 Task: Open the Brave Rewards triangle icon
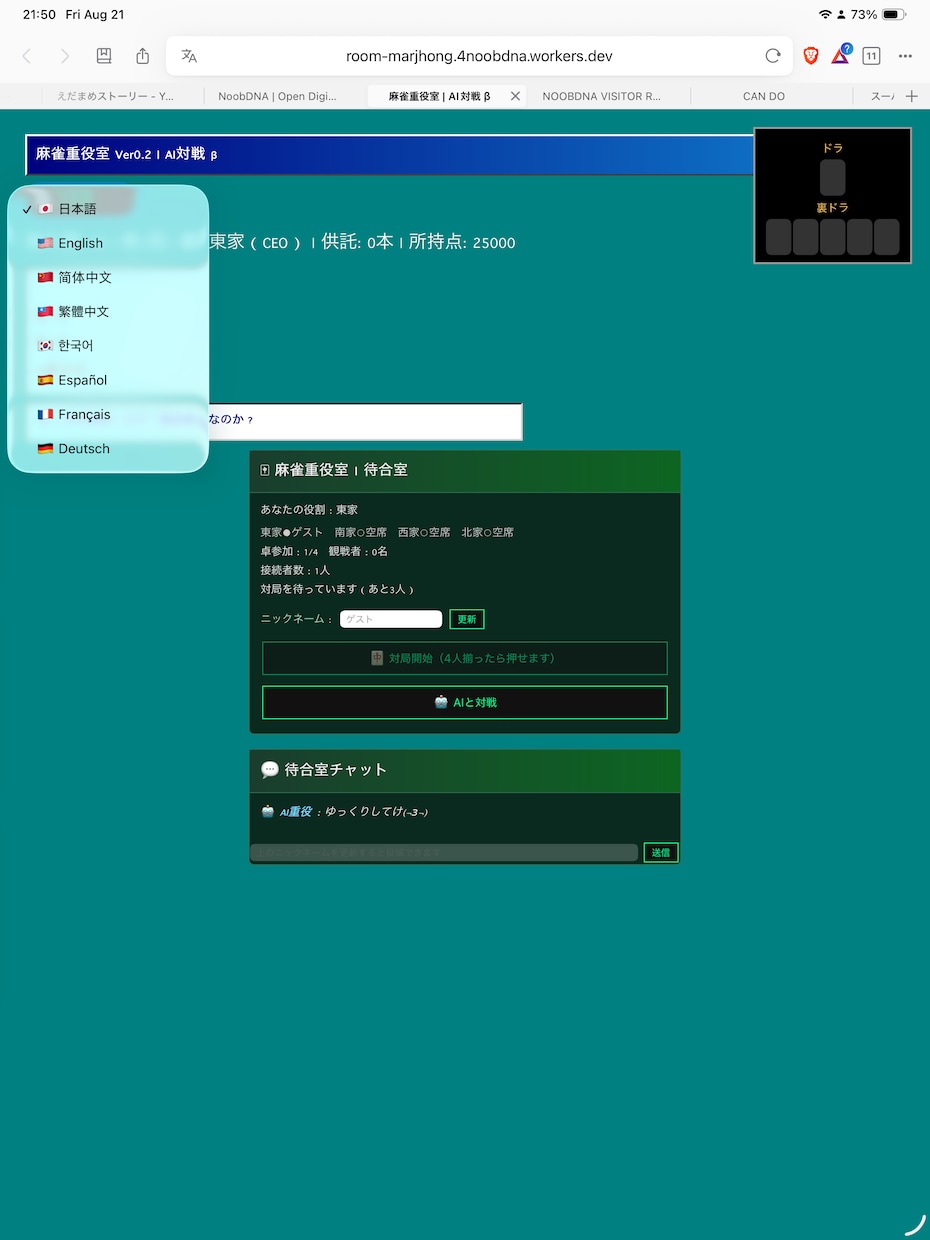point(841,55)
